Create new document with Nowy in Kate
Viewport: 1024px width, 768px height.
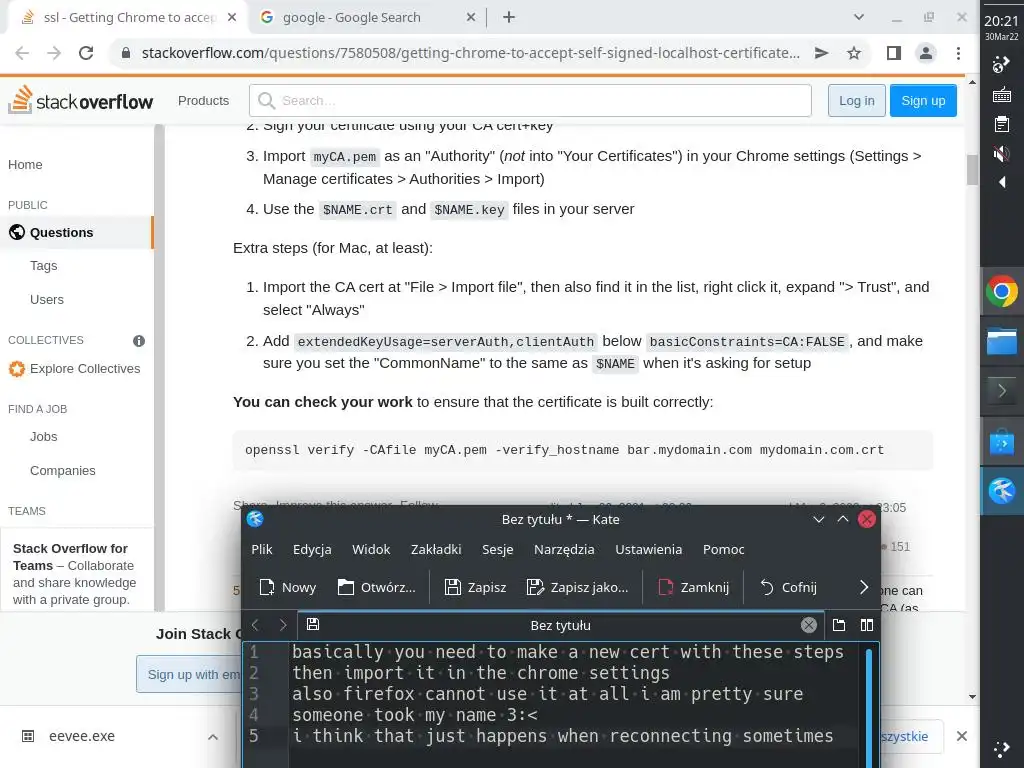[x=288, y=587]
